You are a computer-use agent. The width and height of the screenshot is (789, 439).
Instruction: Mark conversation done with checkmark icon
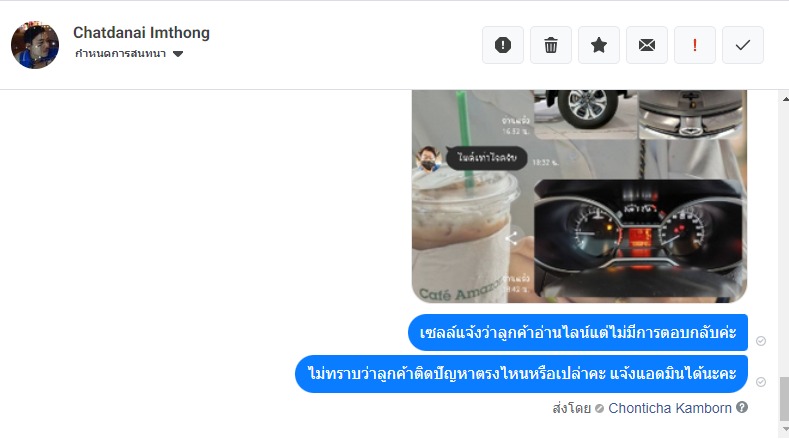click(743, 45)
